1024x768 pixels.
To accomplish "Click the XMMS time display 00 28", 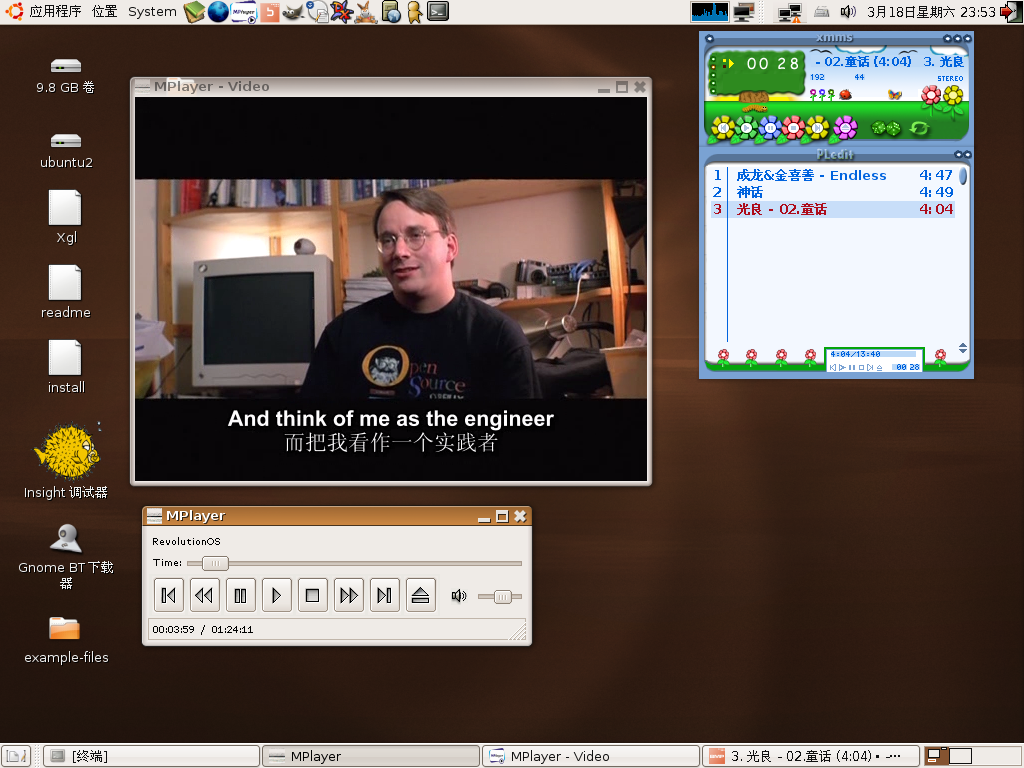I will (x=773, y=64).
